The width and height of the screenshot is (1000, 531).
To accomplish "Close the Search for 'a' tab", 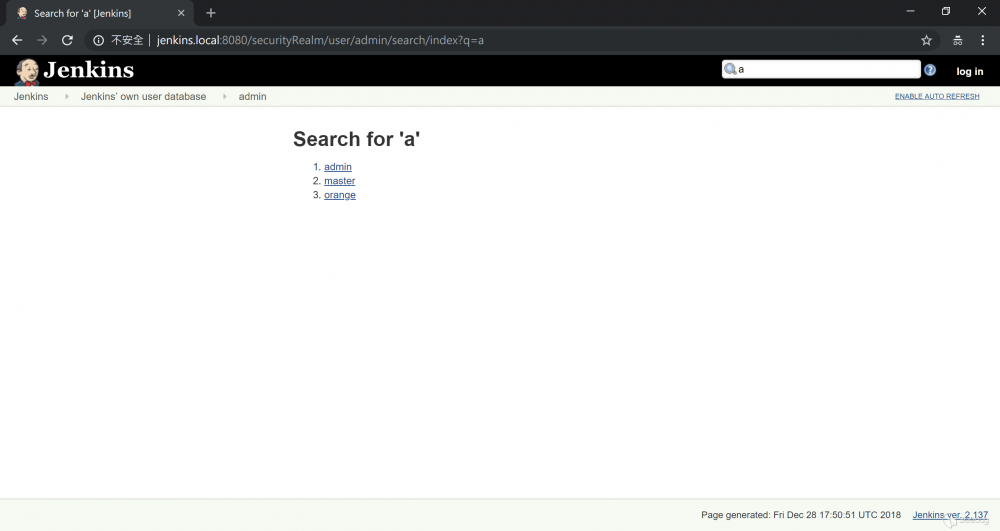I will [181, 13].
